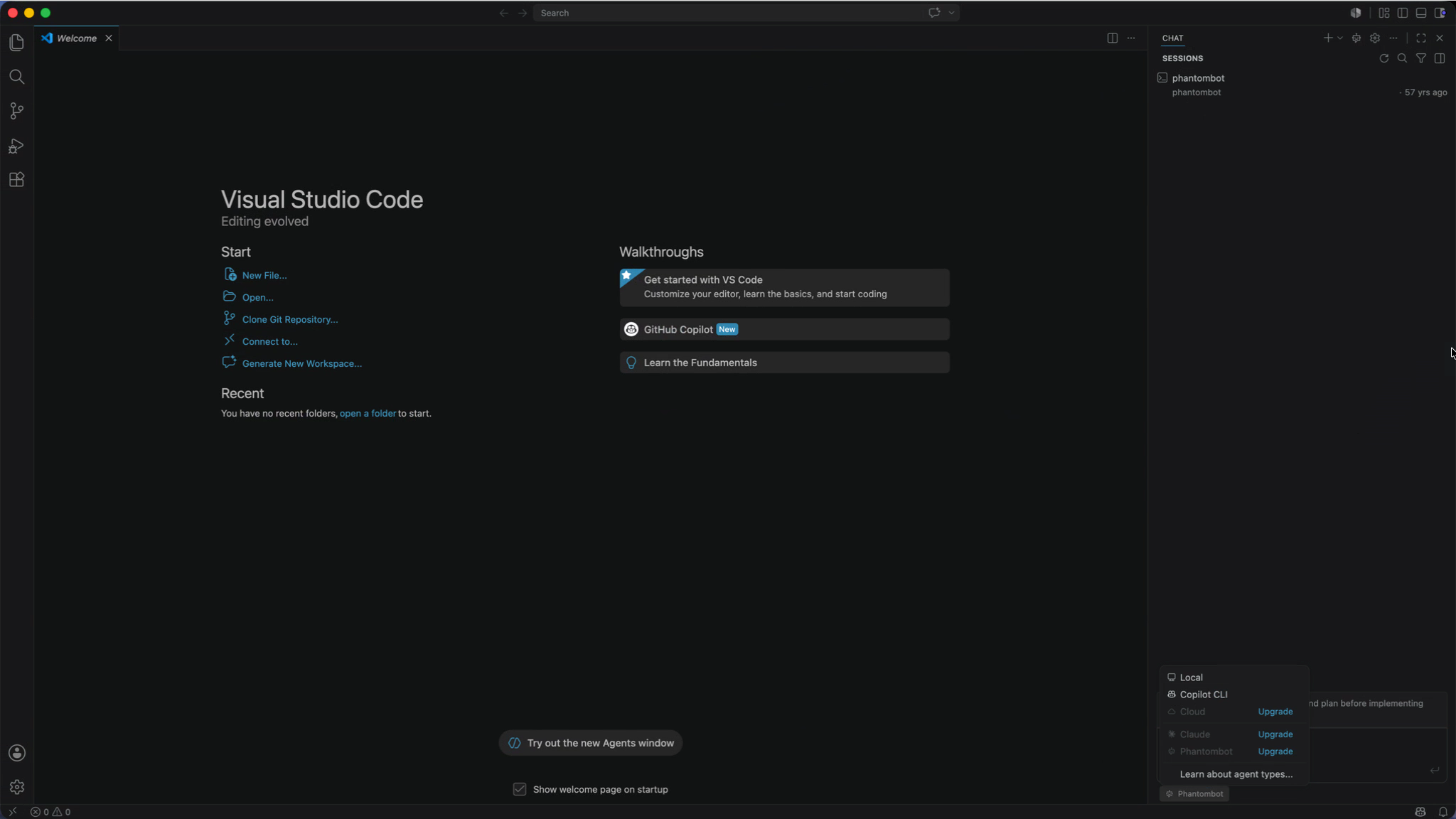This screenshot has height=819, width=1456.
Task: Click Connect to... link
Action: tap(269, 341)
